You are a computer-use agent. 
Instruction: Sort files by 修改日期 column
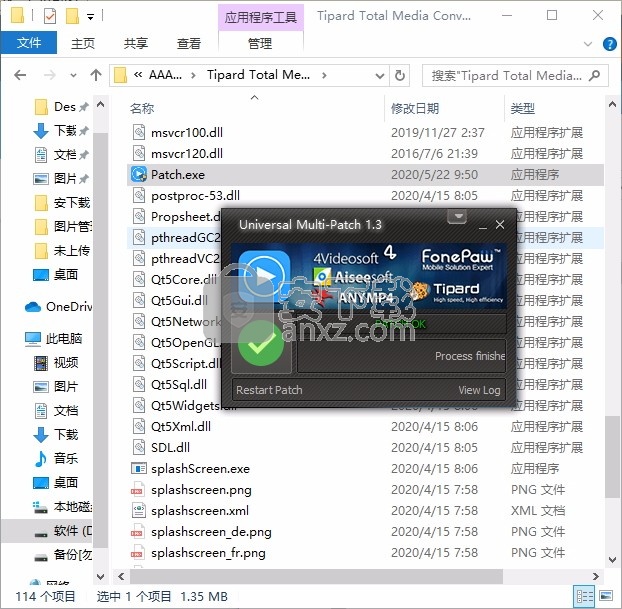[415, 108]
